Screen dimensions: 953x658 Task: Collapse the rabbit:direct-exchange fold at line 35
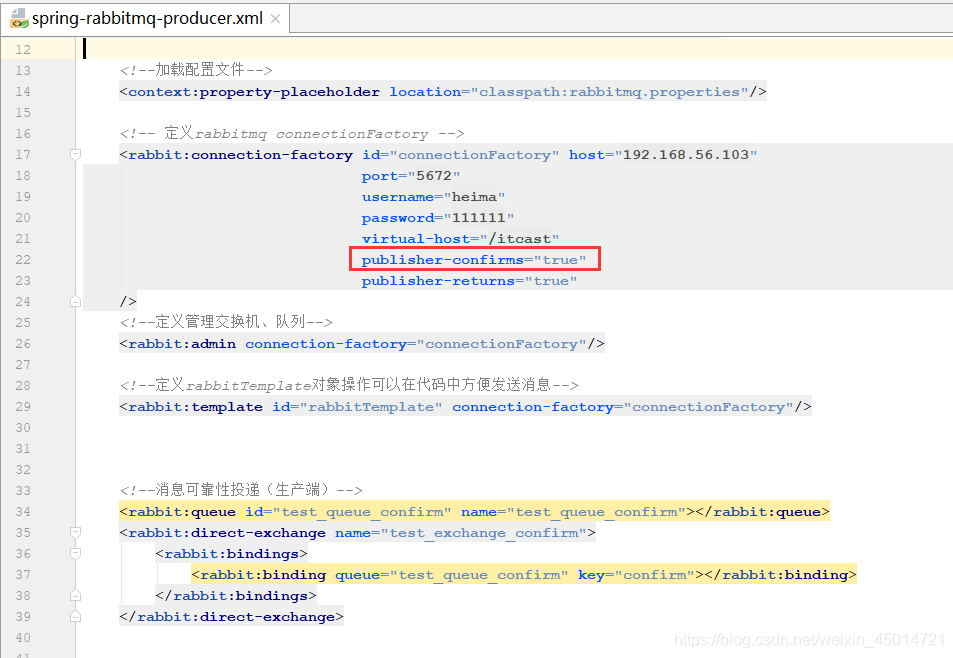75,533
